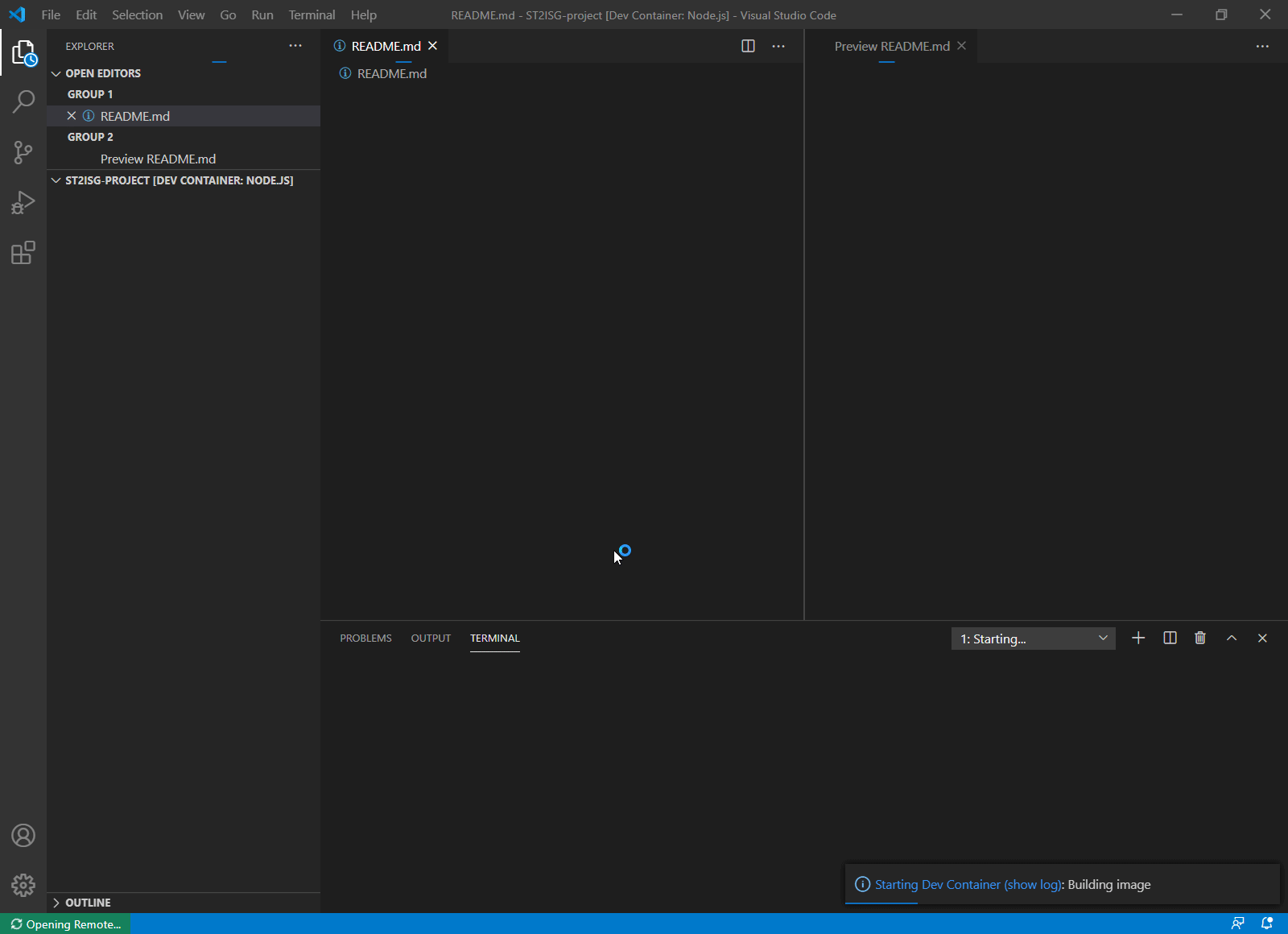
Task: Open the Run and Debug view
Action: (x=23, y=202)
